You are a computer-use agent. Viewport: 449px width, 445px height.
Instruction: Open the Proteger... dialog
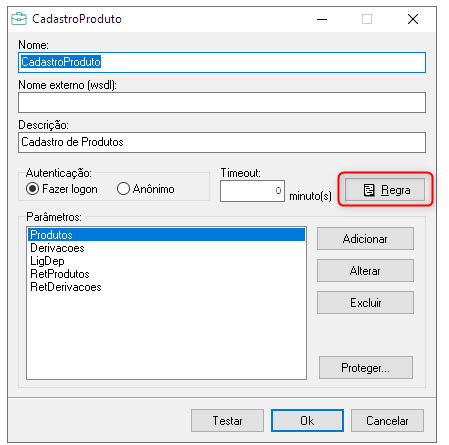click(x=366, y=368)
